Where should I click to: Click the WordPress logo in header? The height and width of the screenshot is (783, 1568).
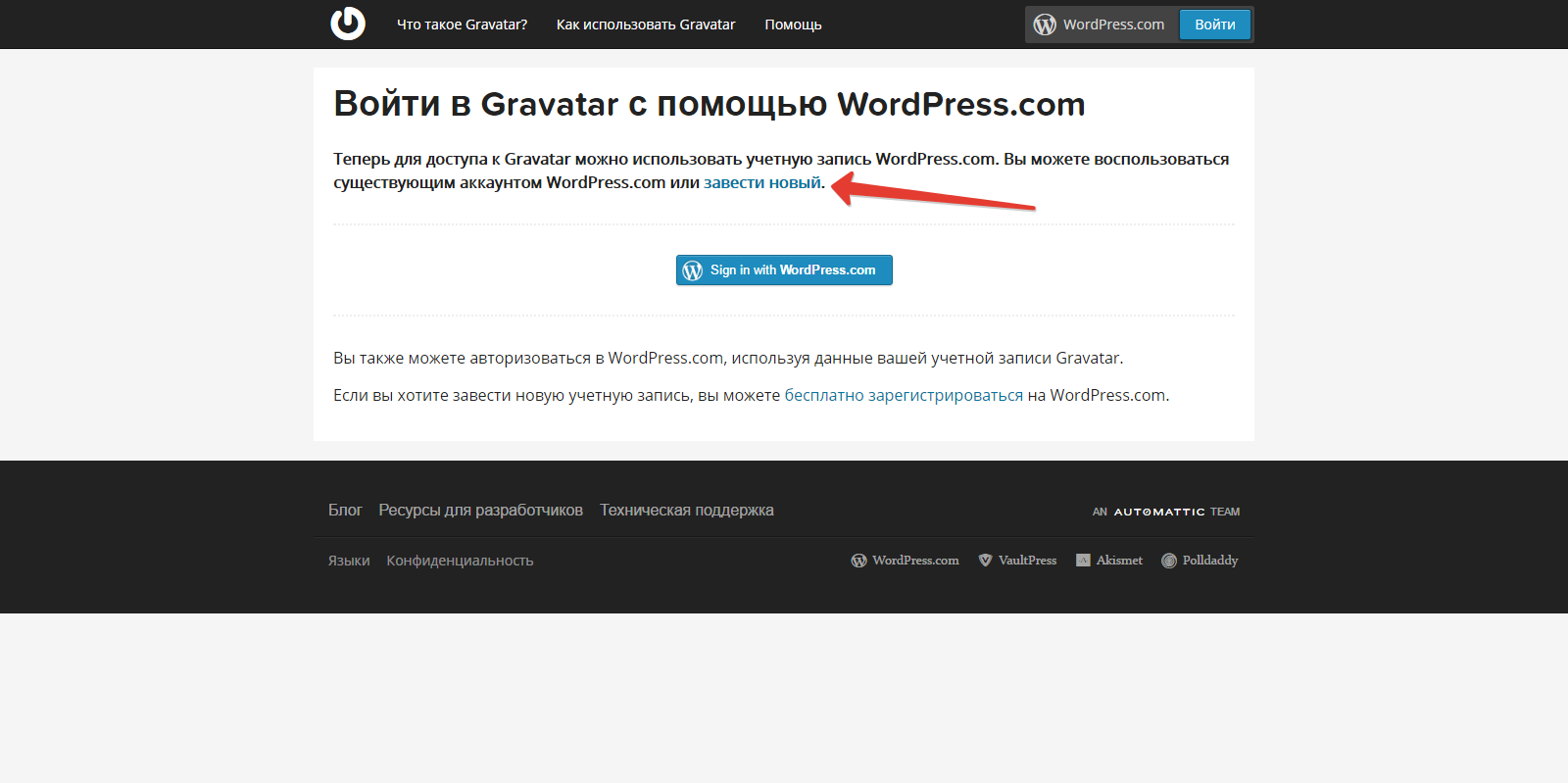pyautogui.click(x=1045, y=24)
